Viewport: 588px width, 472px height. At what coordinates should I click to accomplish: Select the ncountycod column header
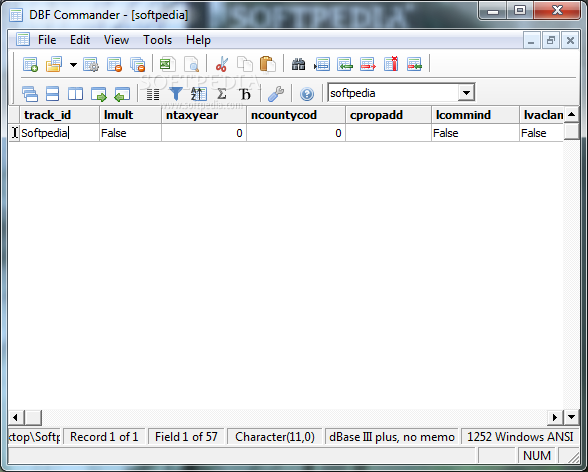[296, 115]
